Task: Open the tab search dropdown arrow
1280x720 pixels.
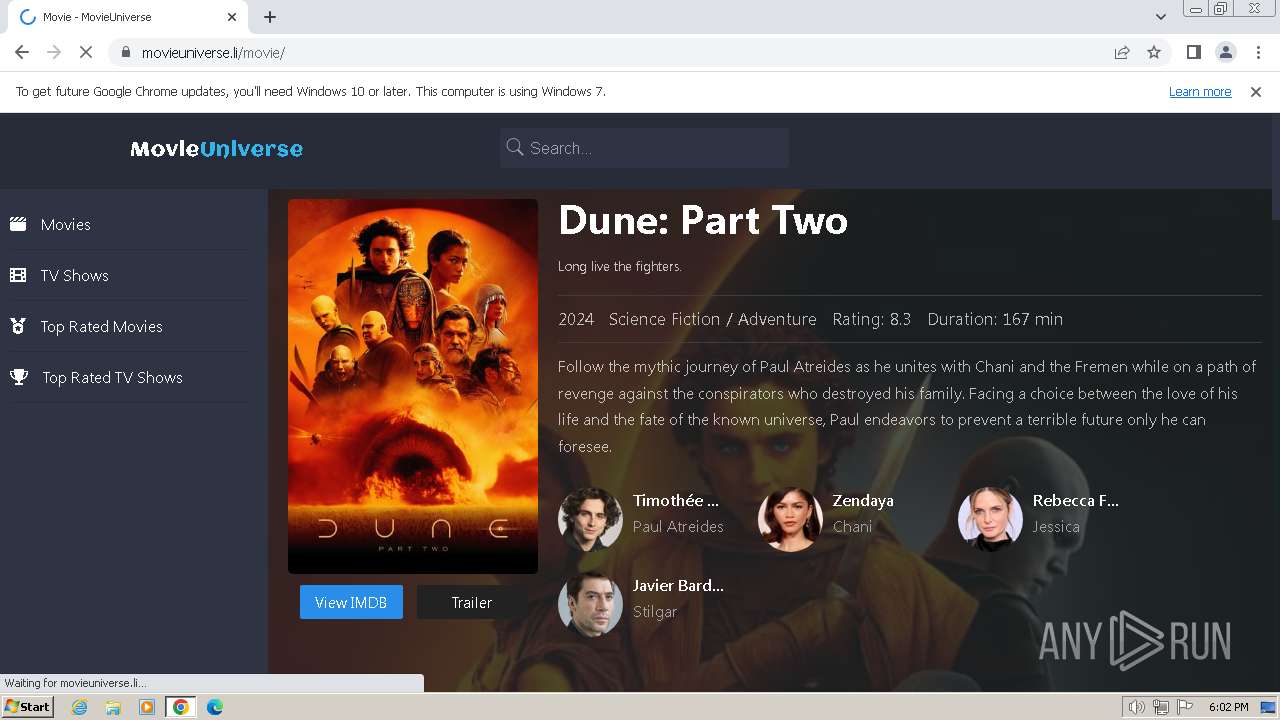Action: (1161, 17)
